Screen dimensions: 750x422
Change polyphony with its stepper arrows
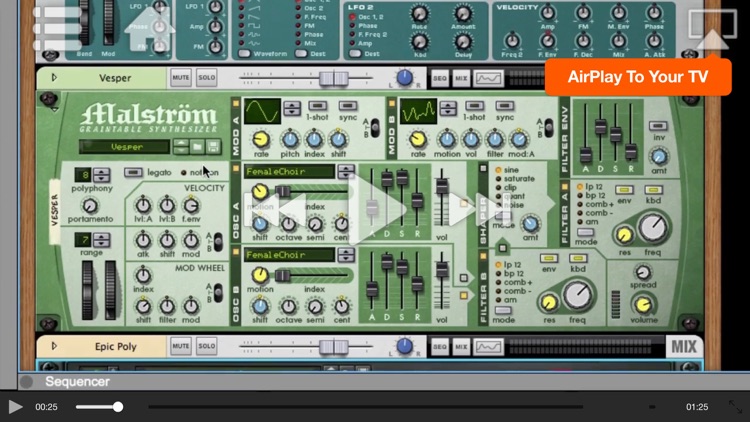pyautogui.click(x=101, y=175)
